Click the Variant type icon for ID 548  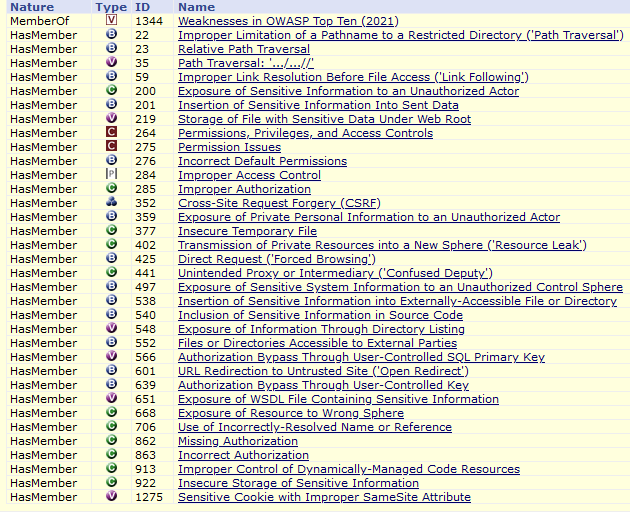tap(111, 328)
